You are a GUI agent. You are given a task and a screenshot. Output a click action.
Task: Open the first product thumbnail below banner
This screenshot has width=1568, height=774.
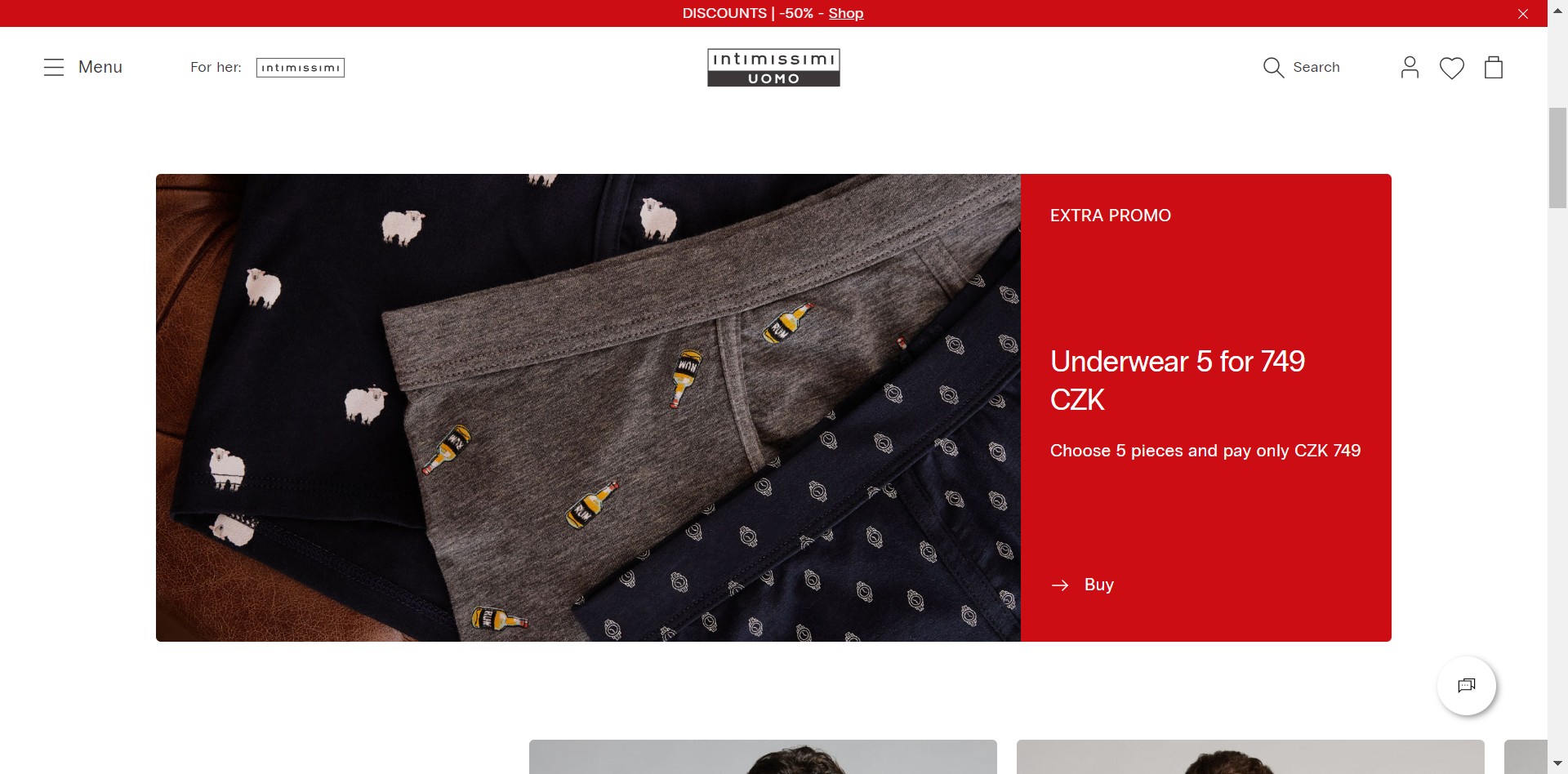click(763, 757)
